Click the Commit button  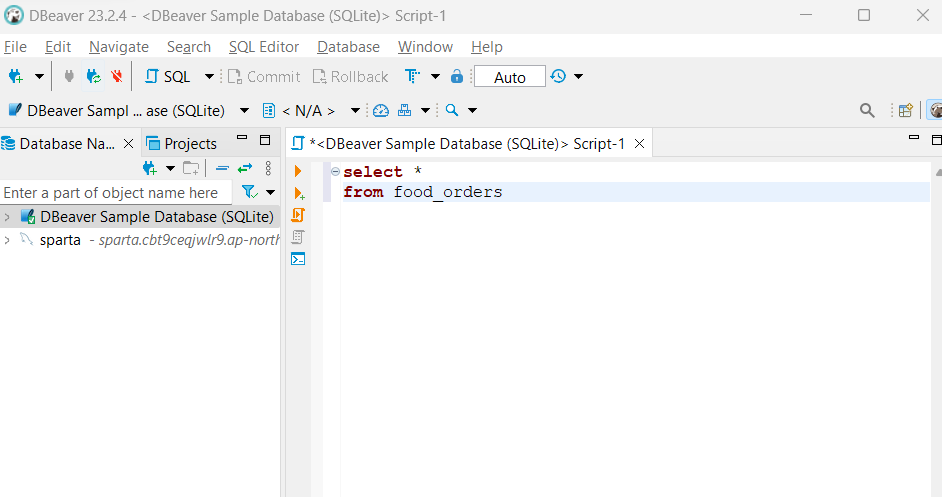point(264,76)
